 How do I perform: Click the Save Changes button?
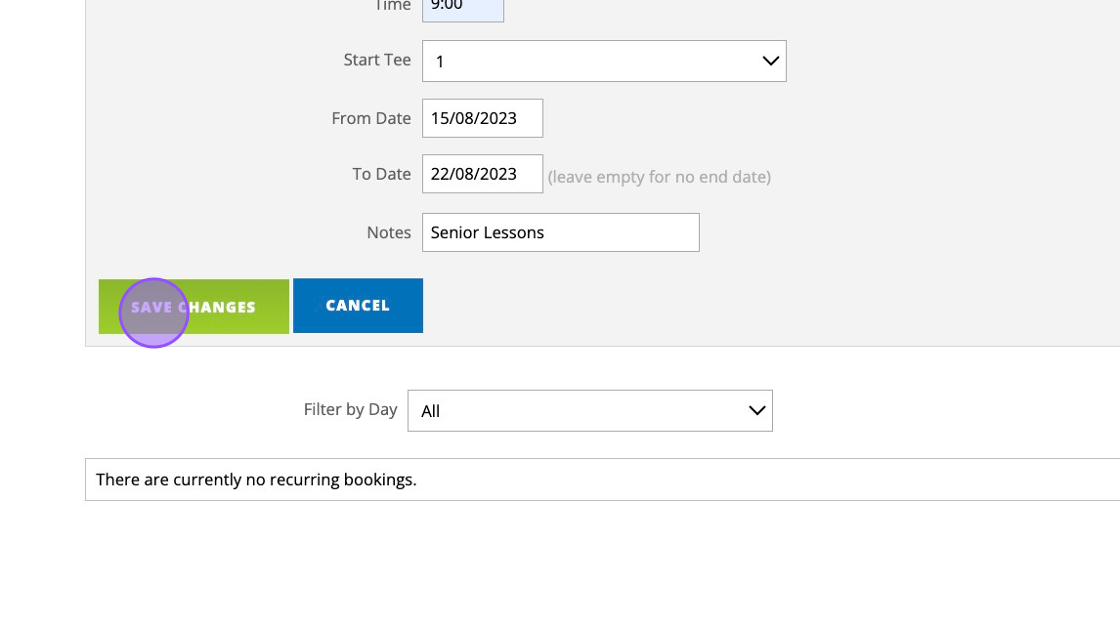pyautogui.click(x=194, y=306)
